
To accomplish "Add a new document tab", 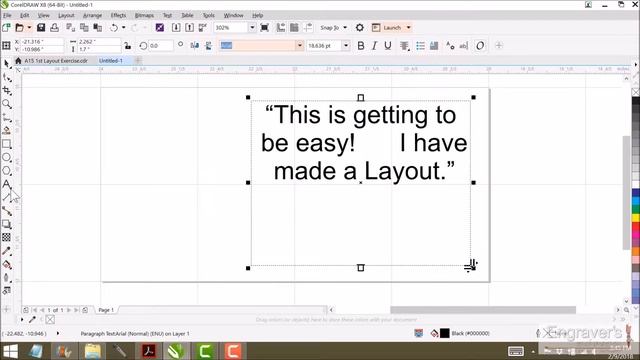I will [x=138, y=60].
